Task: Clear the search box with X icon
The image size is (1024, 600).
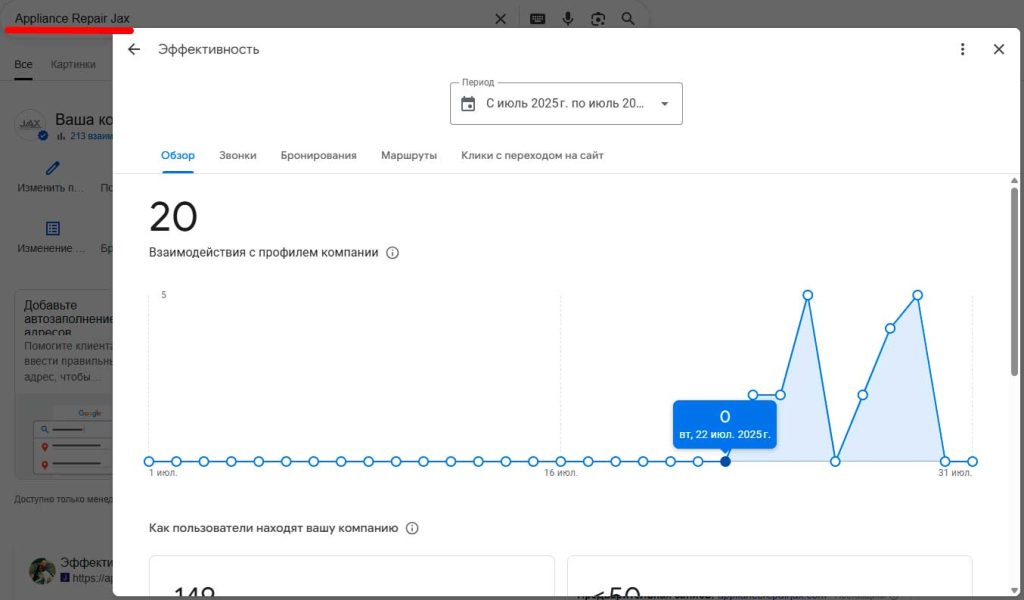Action: [x=500, y=19]
